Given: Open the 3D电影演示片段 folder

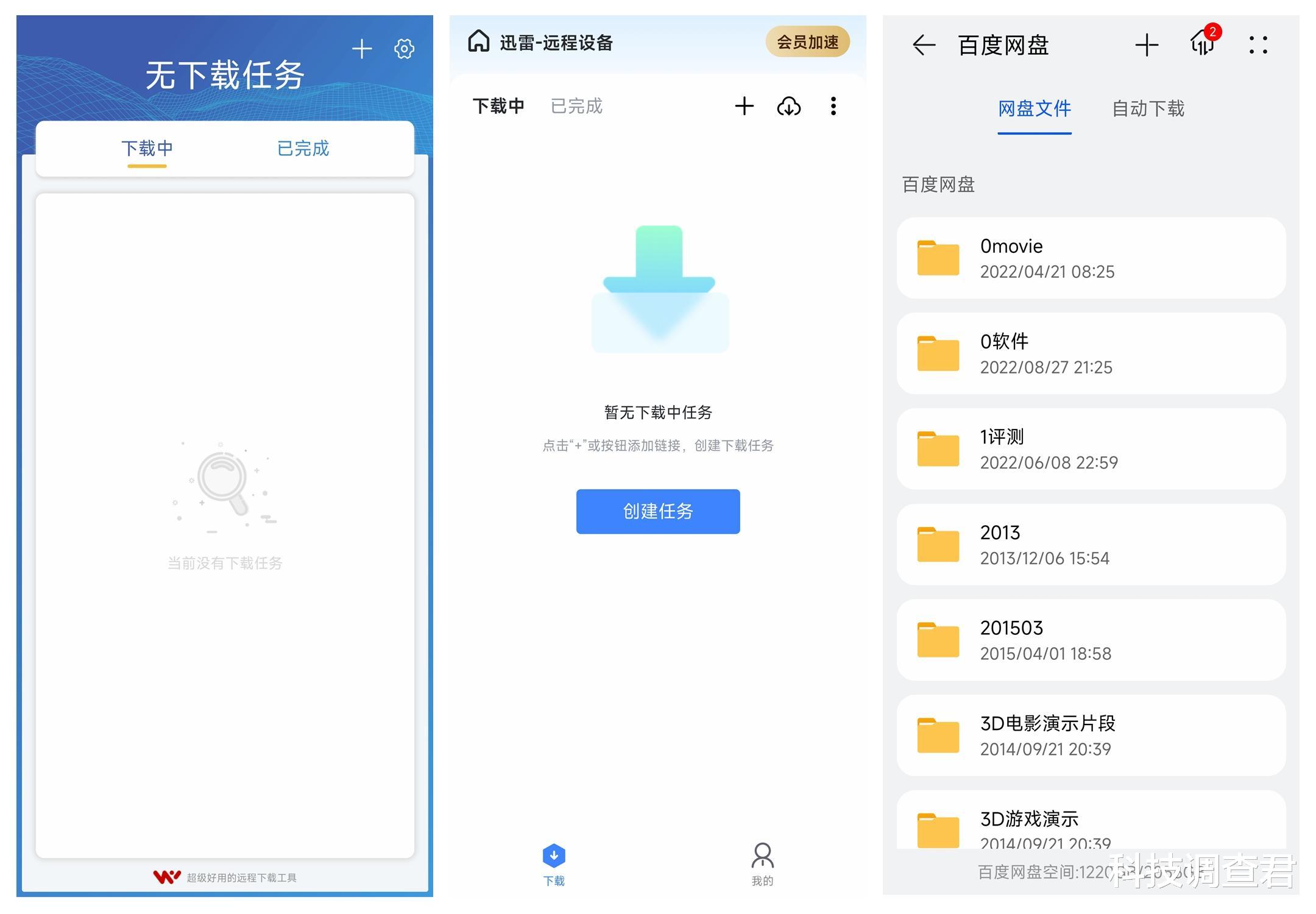Looking at the screenshot, I should pos(1091,735).
